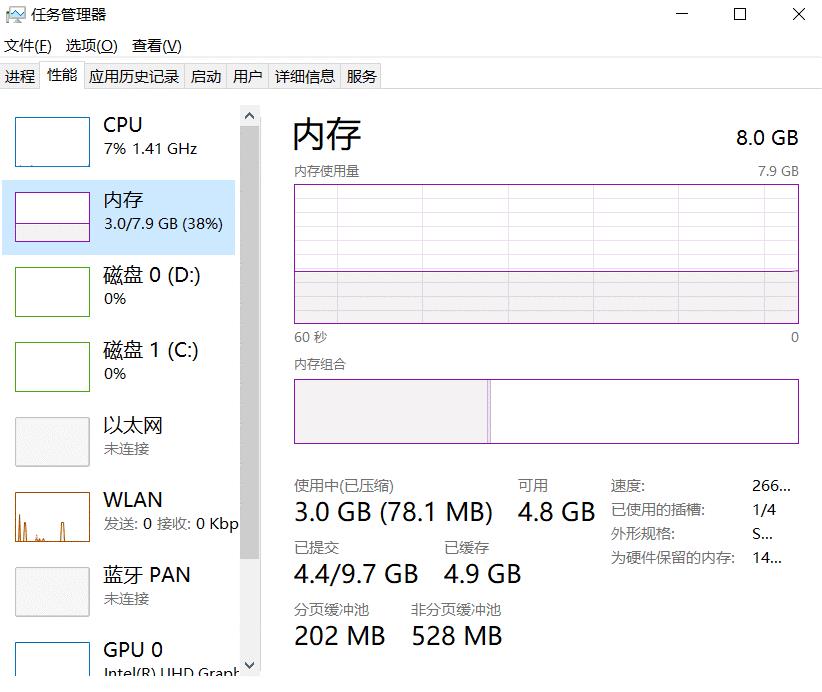This screenshot has height=692, width=822.
Task: Click the 磁盘 1 (C:) graph thumbnail
Action: point(52,367)
